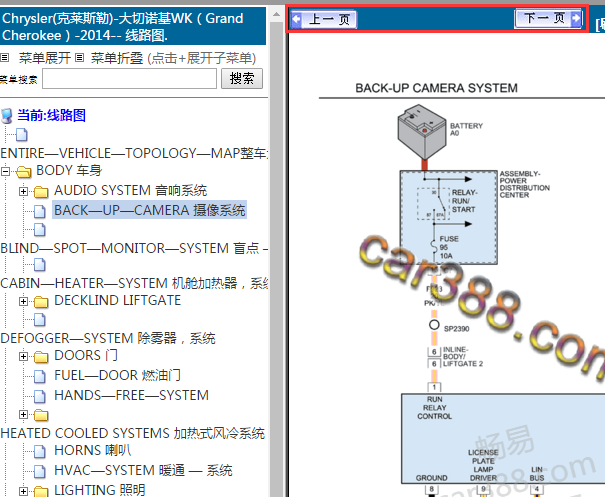605x497 pixels.
Task: Click the page icon above ENTIRE—VEHICLE—TOPOLOGY—MAP
Action: (22, 135)
